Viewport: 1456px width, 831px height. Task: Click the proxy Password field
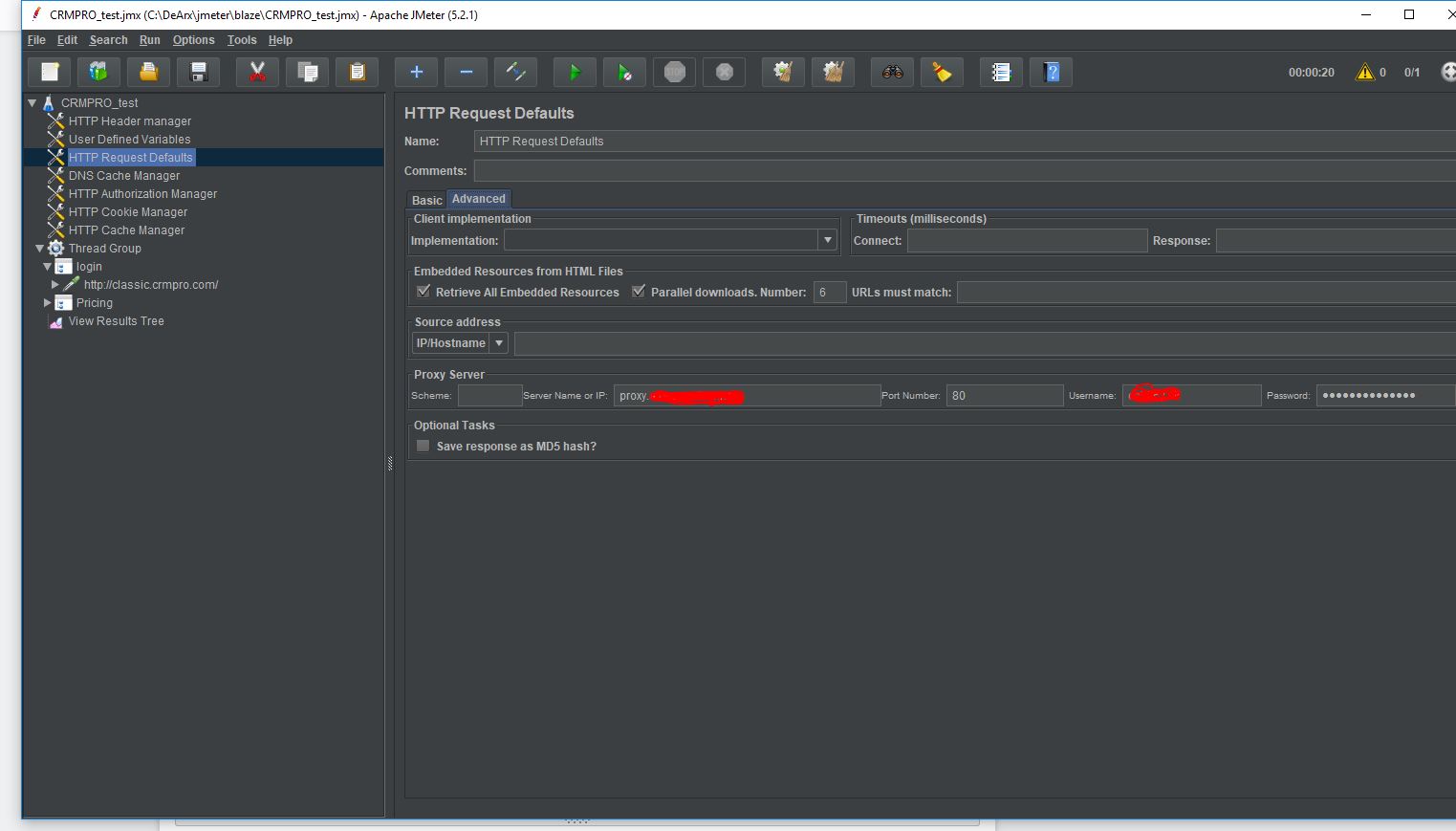pyautogui.click(x=1386, y=395)
